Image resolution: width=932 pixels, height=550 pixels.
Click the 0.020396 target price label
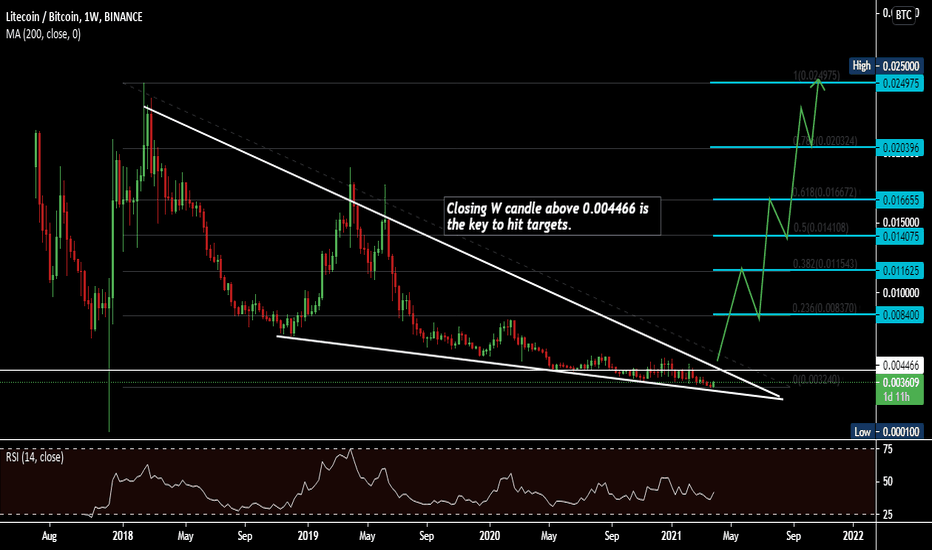point(900,147)
